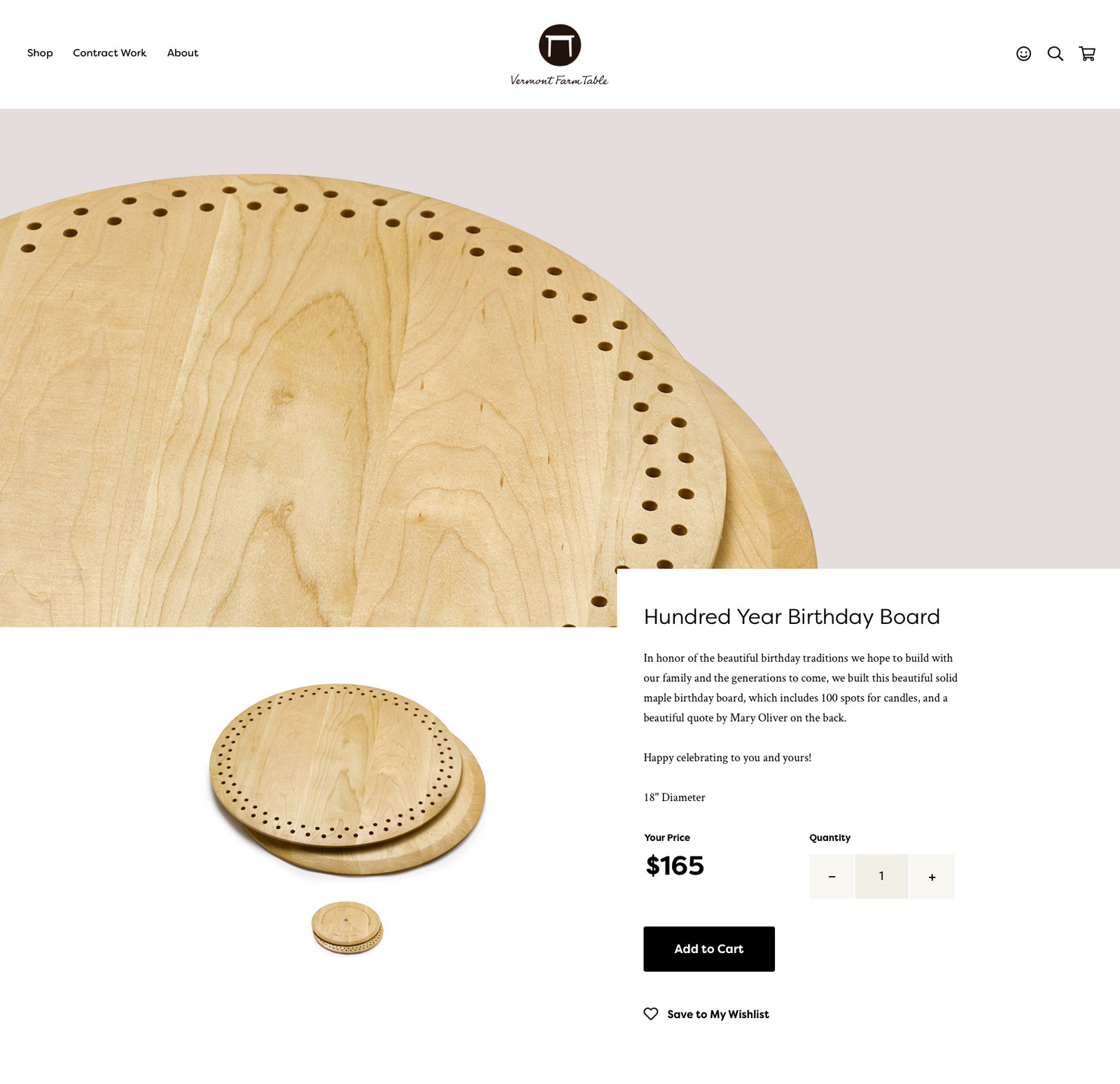The height and width of the screenshot is (1084, 1120).
Task: Click the $165 price text
Action: click(x=675, y=866)
